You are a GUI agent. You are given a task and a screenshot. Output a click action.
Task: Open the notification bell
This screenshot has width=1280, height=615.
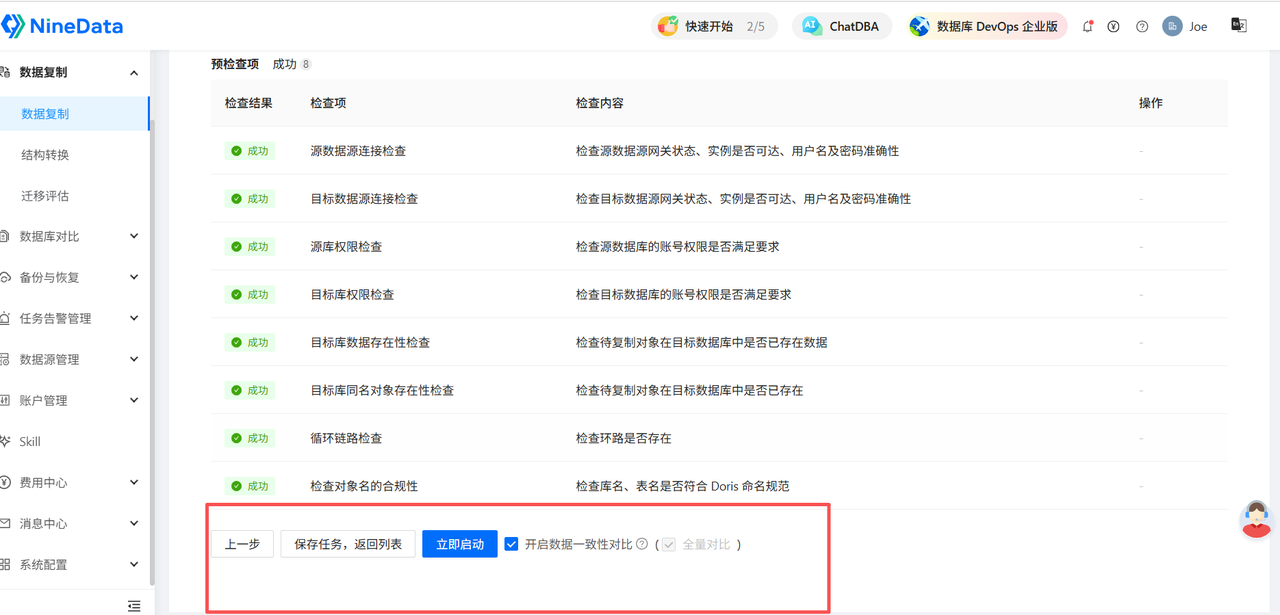(x=1087, y=27)
